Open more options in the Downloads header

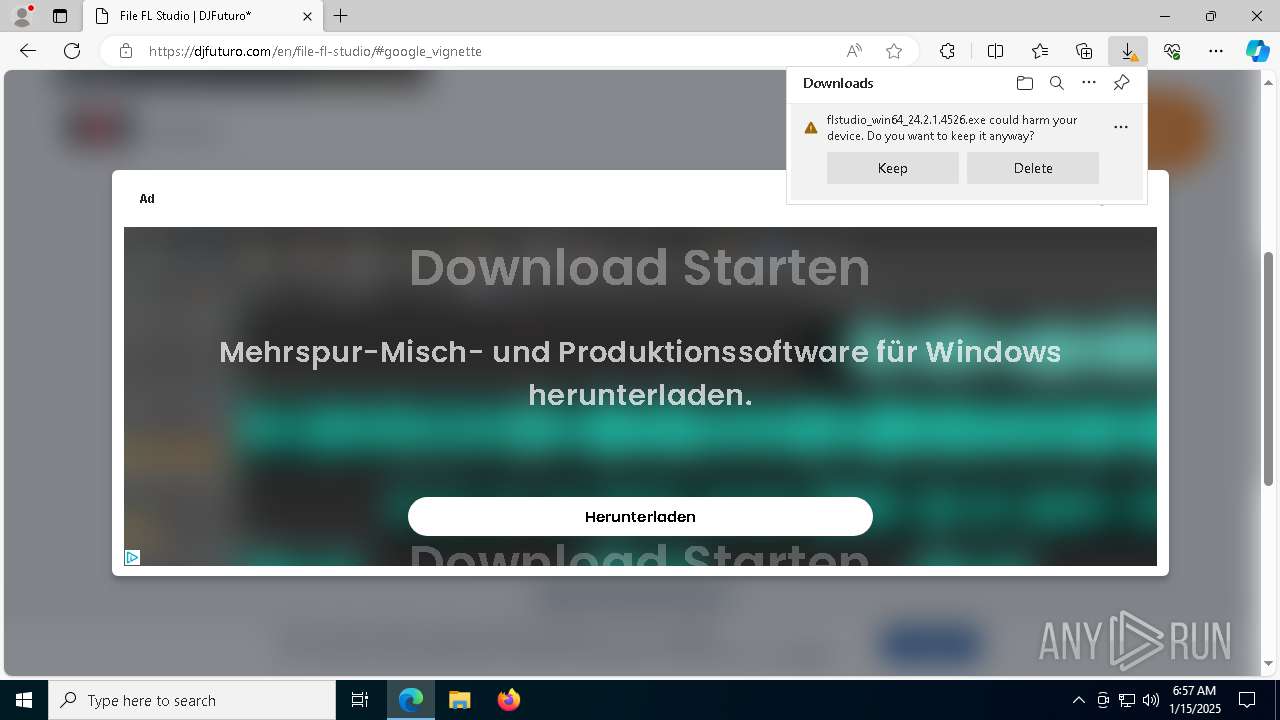coord(1089,83)
